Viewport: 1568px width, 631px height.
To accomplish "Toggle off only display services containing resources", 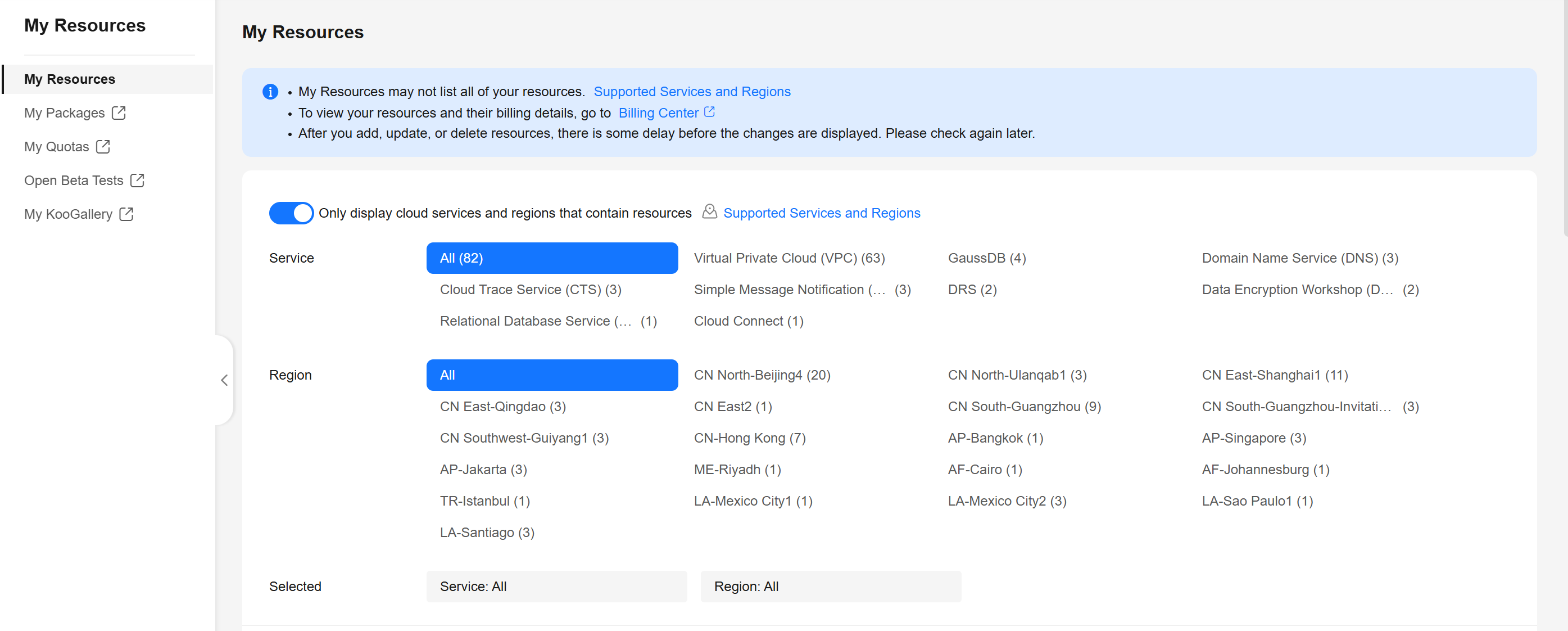I will coord(291,213).
